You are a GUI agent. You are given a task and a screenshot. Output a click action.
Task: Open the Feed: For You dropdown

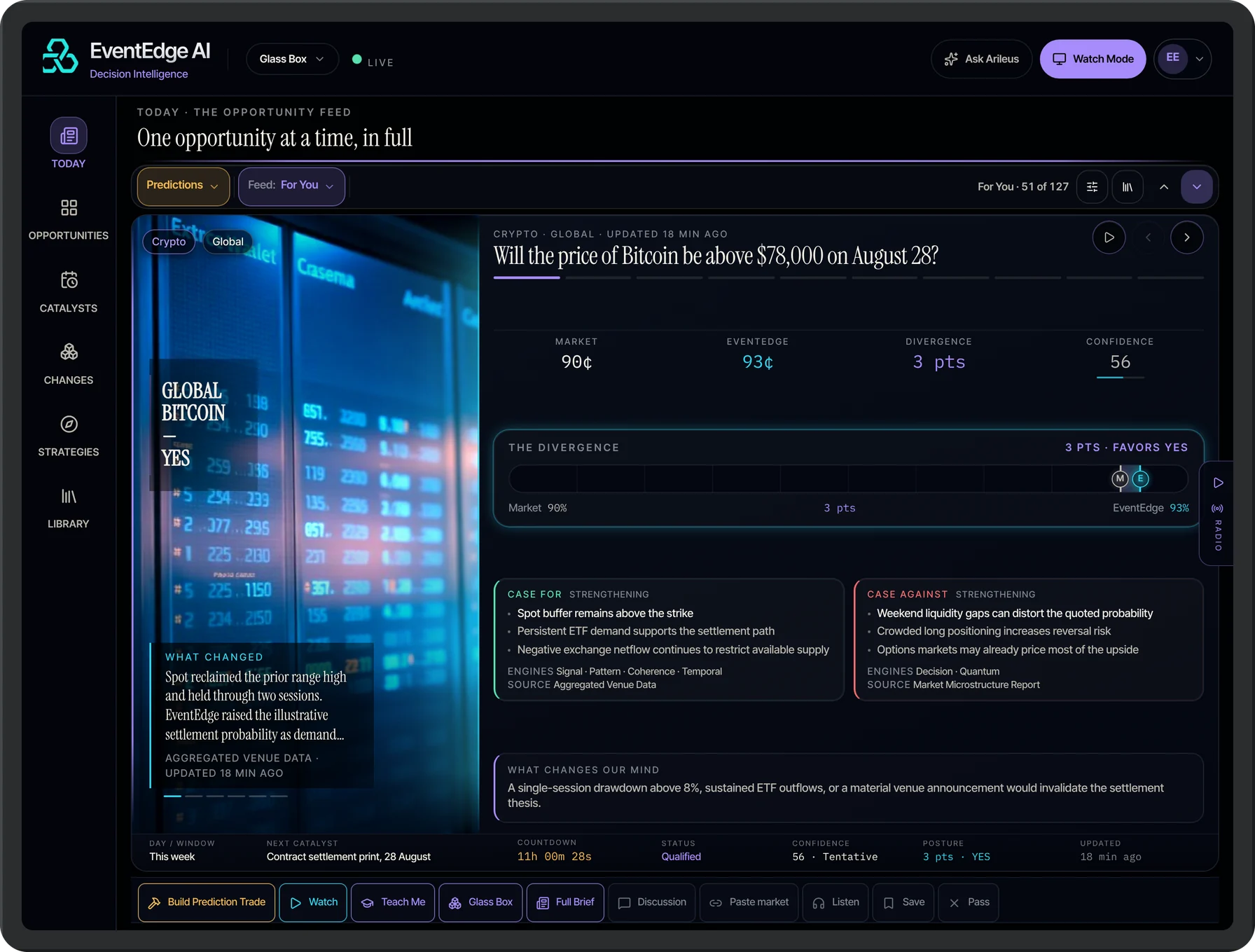[x=291, y=186]
